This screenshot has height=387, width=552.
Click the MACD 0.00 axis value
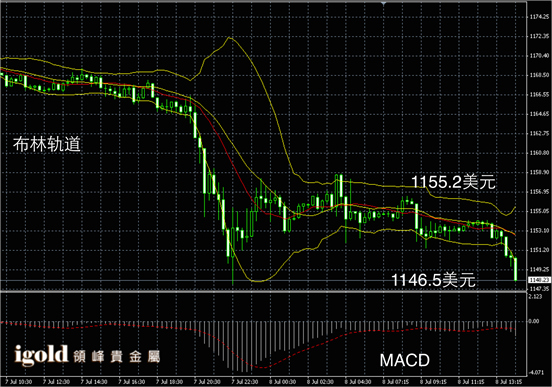pos(534,321)
